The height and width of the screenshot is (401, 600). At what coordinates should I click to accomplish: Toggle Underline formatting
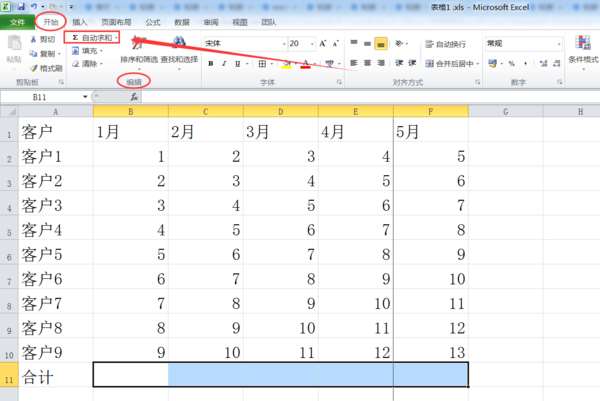tap(237, 64)
